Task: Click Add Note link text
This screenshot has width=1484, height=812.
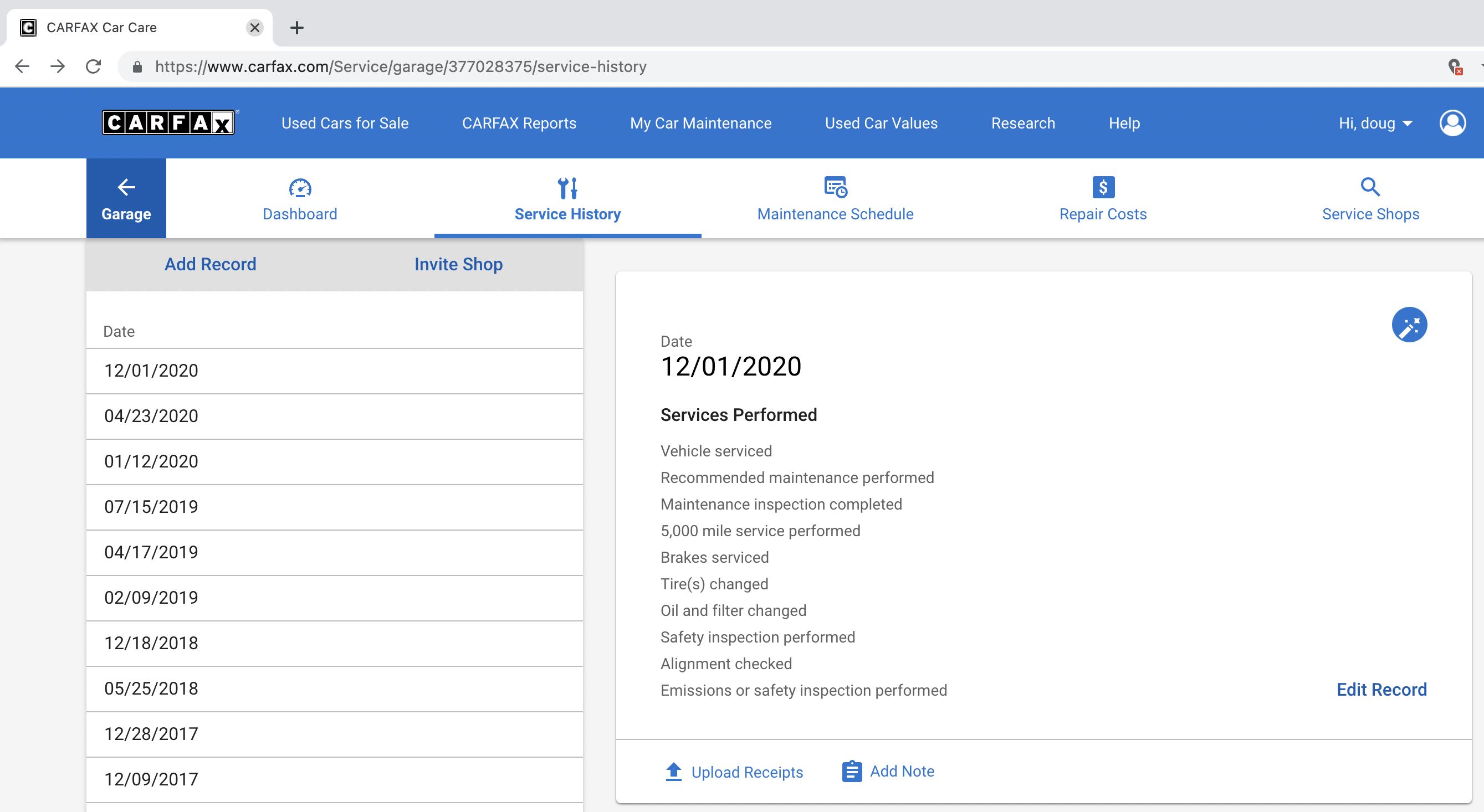Action: click(x=902, y=771)
